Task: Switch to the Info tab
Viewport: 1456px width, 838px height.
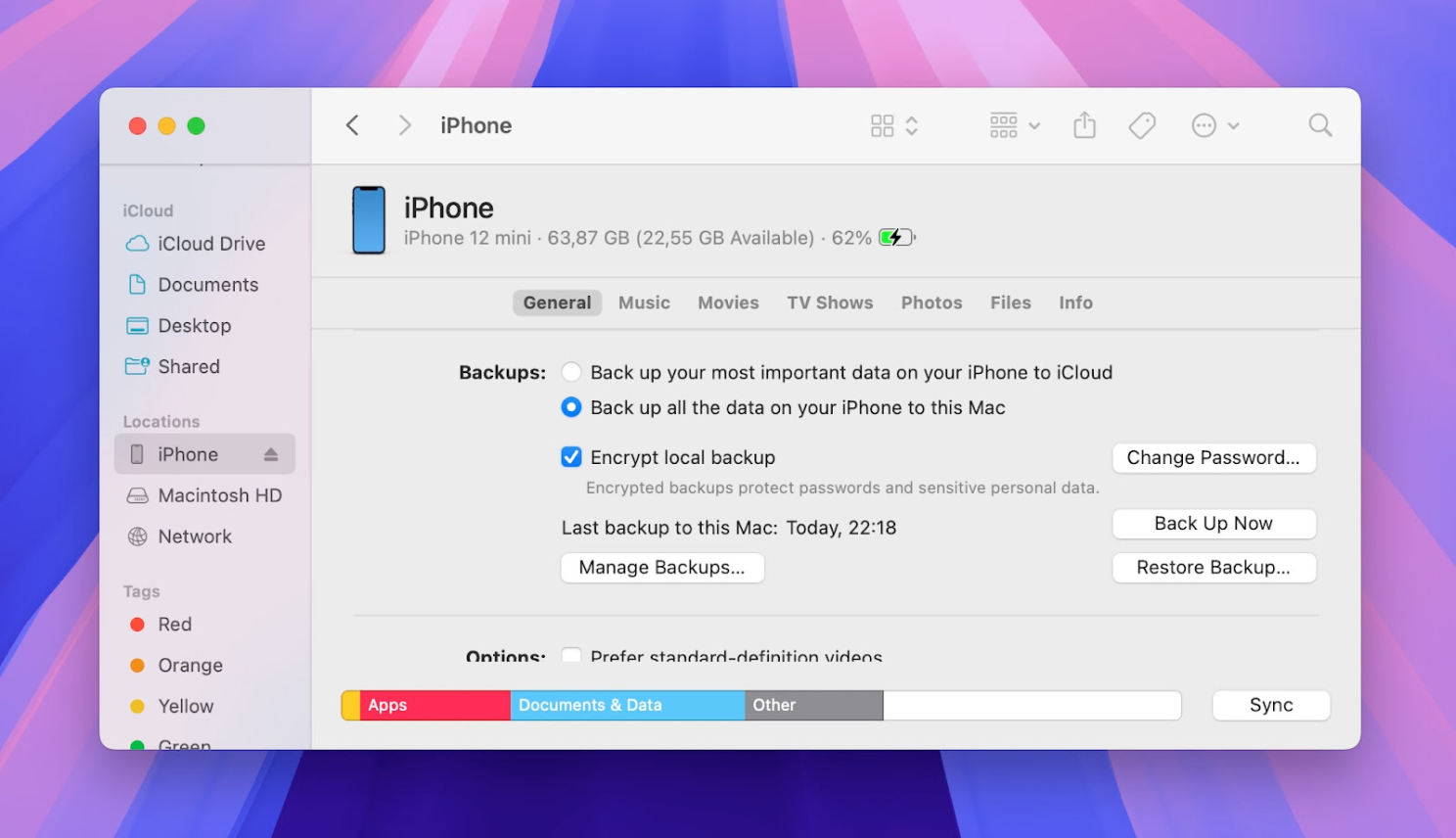Action: 1075,303
